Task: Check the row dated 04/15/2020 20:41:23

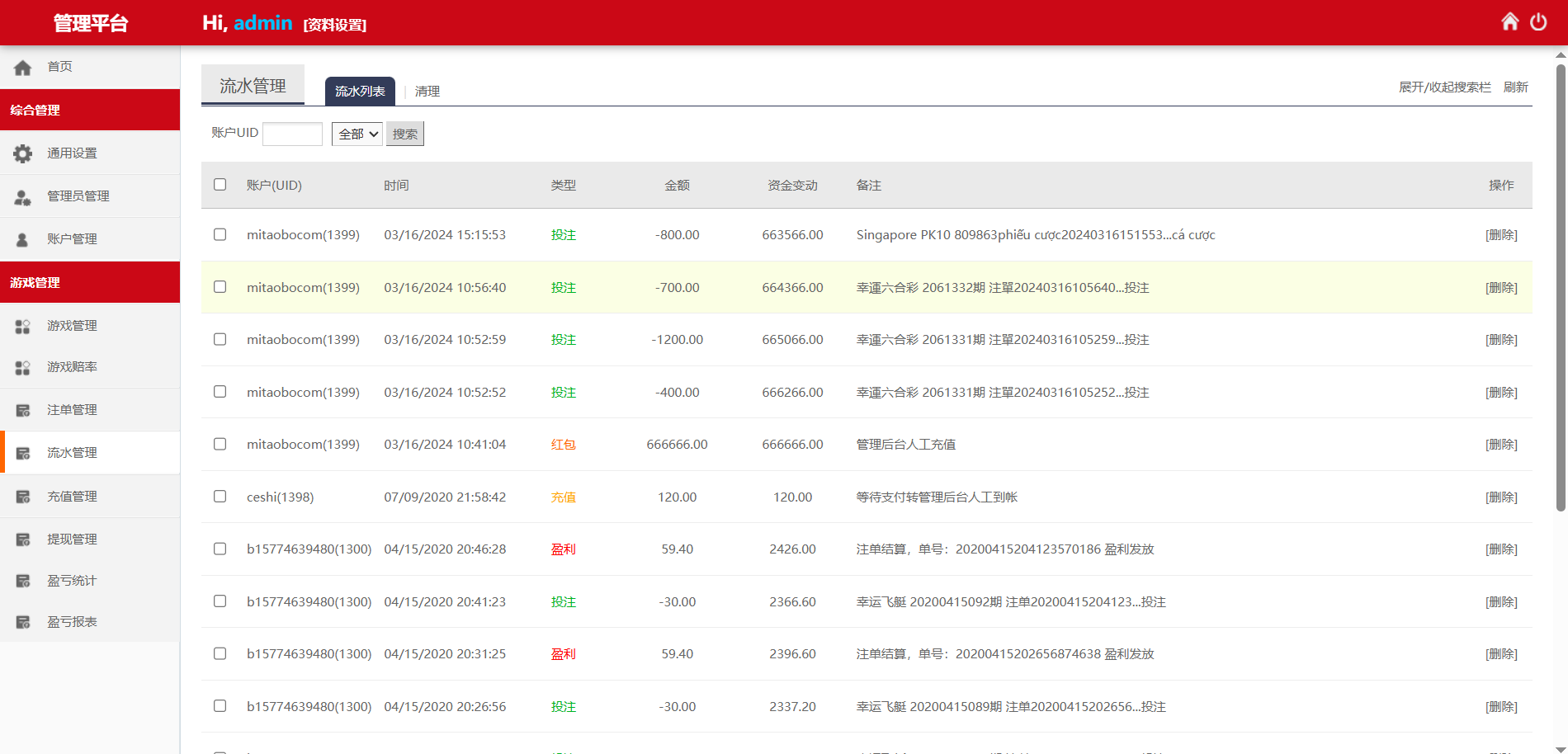Action: tap(220, 601)
